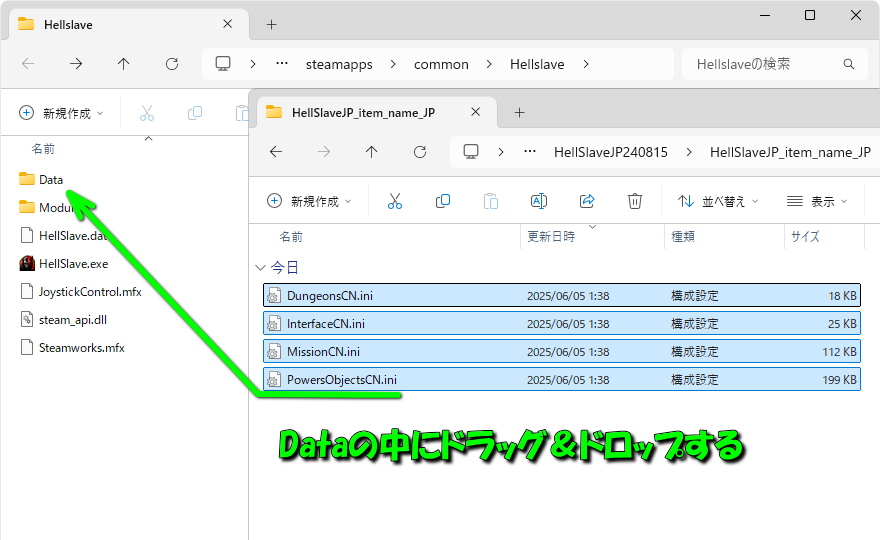Sort by 種類 column

683,237
